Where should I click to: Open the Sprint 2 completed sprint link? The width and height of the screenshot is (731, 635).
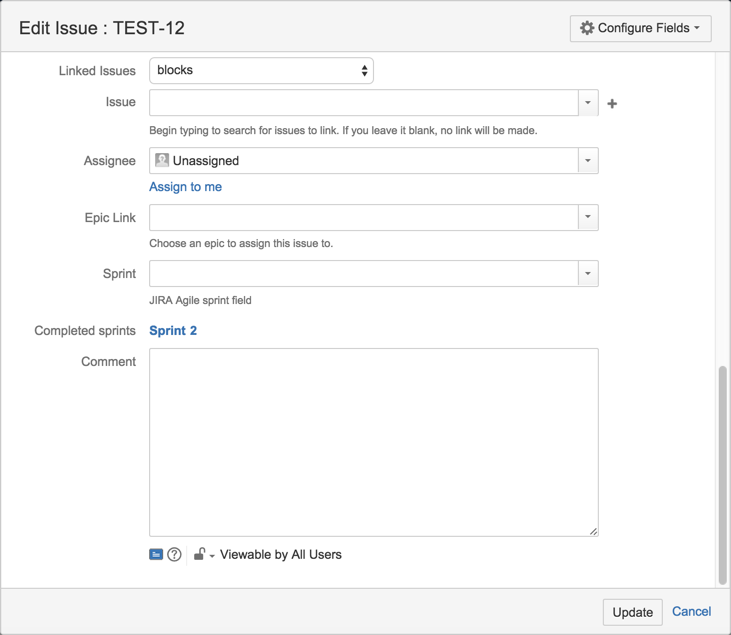(173, 331)
